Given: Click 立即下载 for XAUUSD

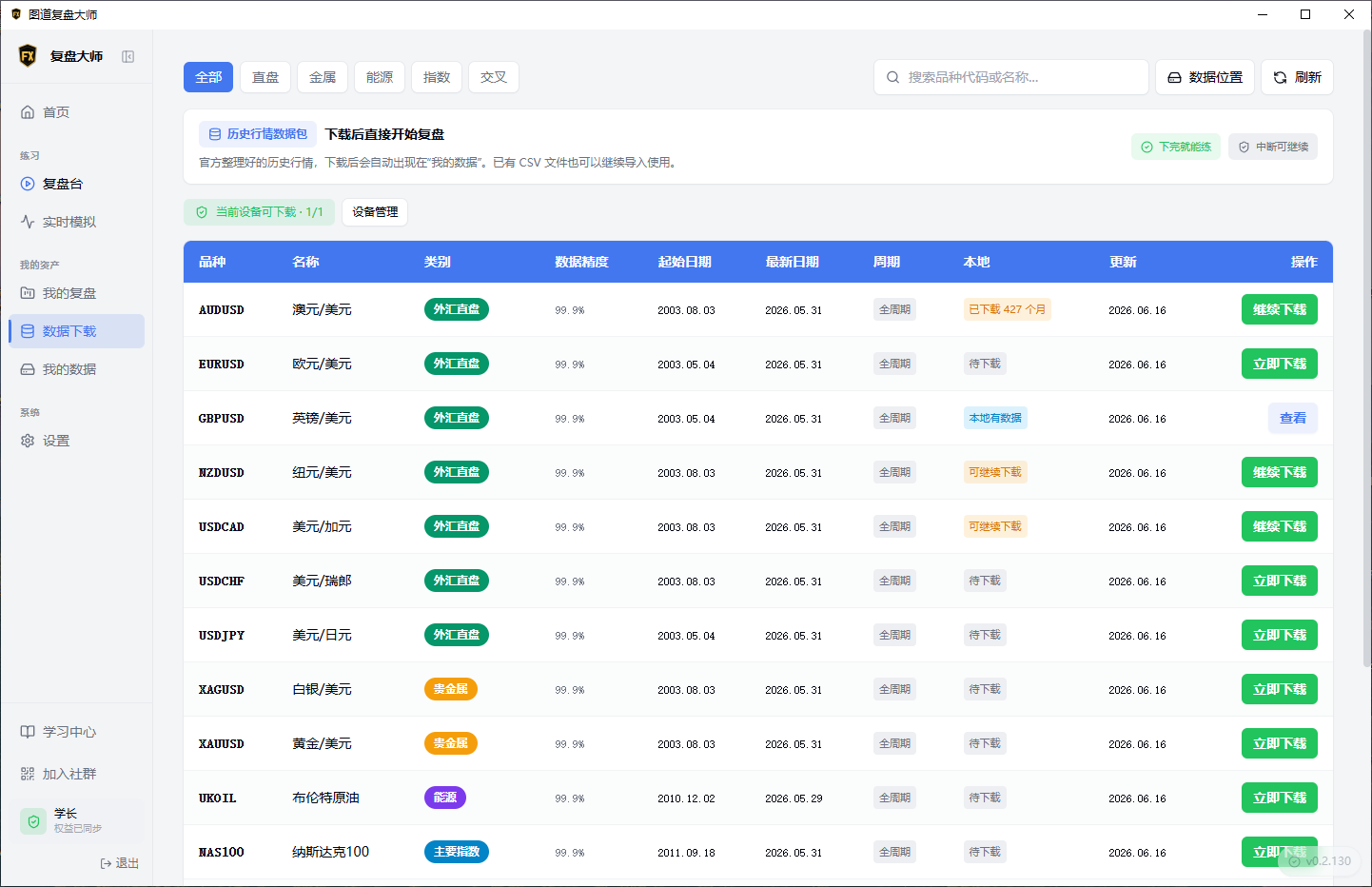Looking at the screenshot, I should [x=1280, y=743].
